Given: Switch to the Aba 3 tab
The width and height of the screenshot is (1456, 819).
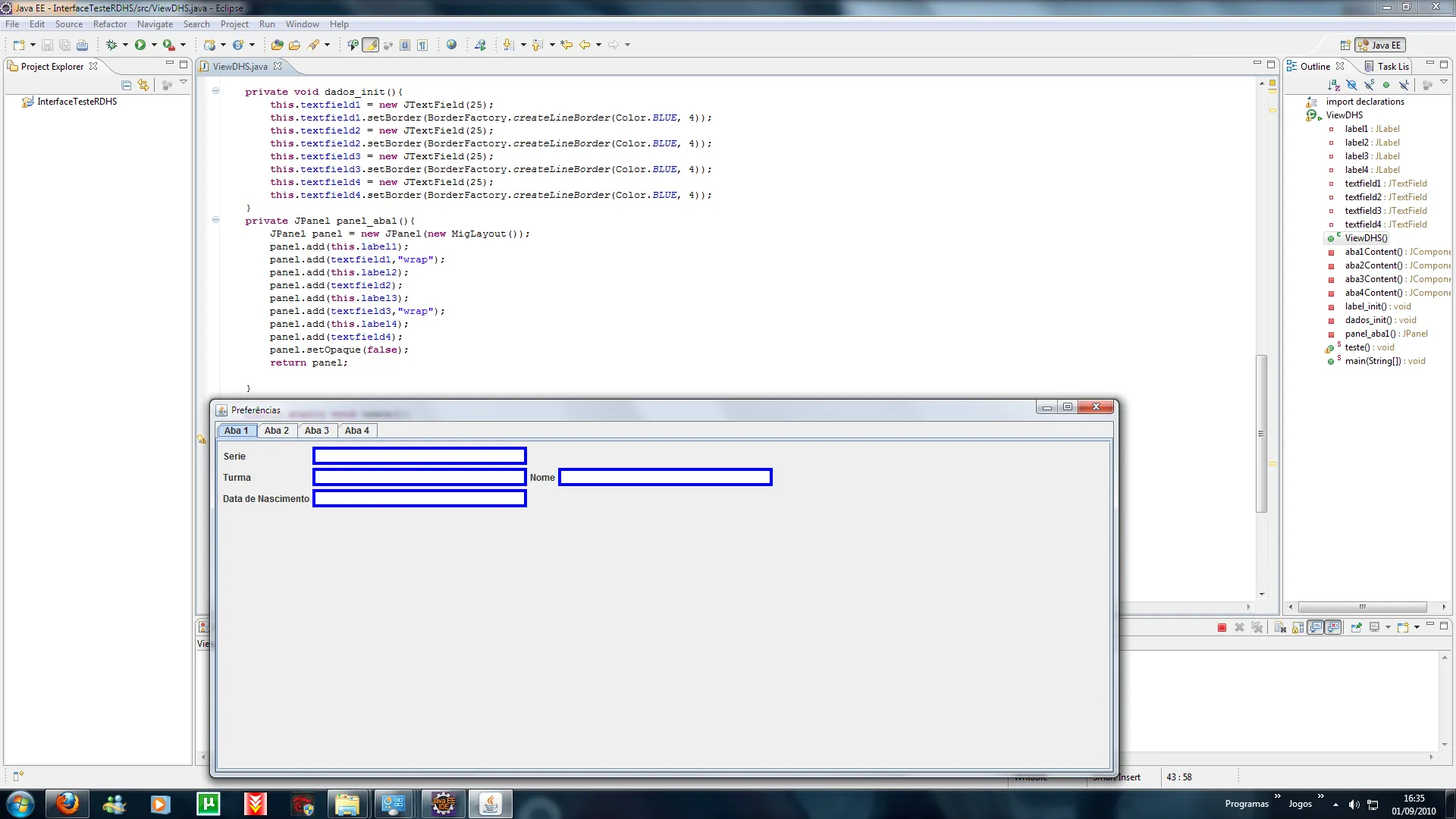Looking at the screenshot, I should tap(316, 431).
